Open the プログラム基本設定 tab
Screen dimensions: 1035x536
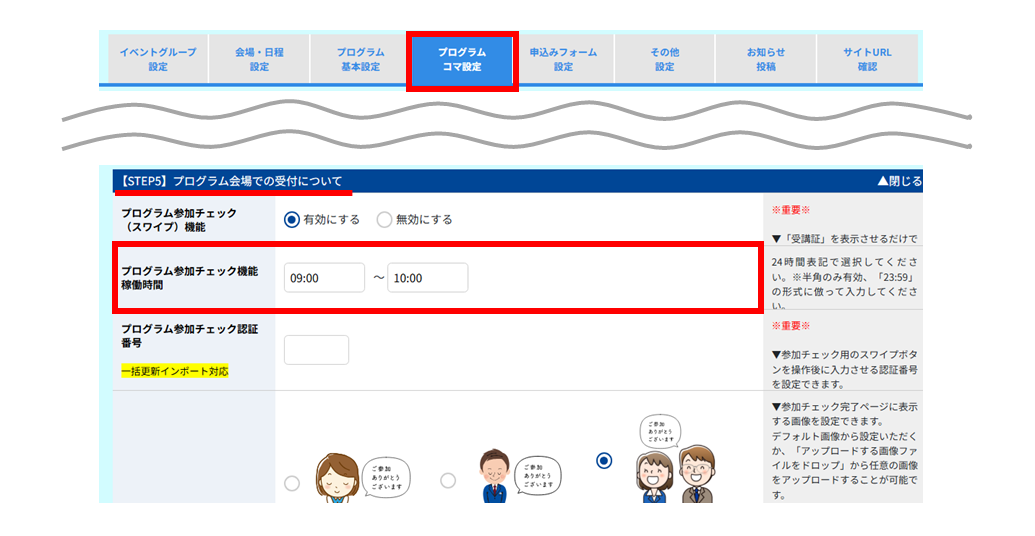pos(360,59)
